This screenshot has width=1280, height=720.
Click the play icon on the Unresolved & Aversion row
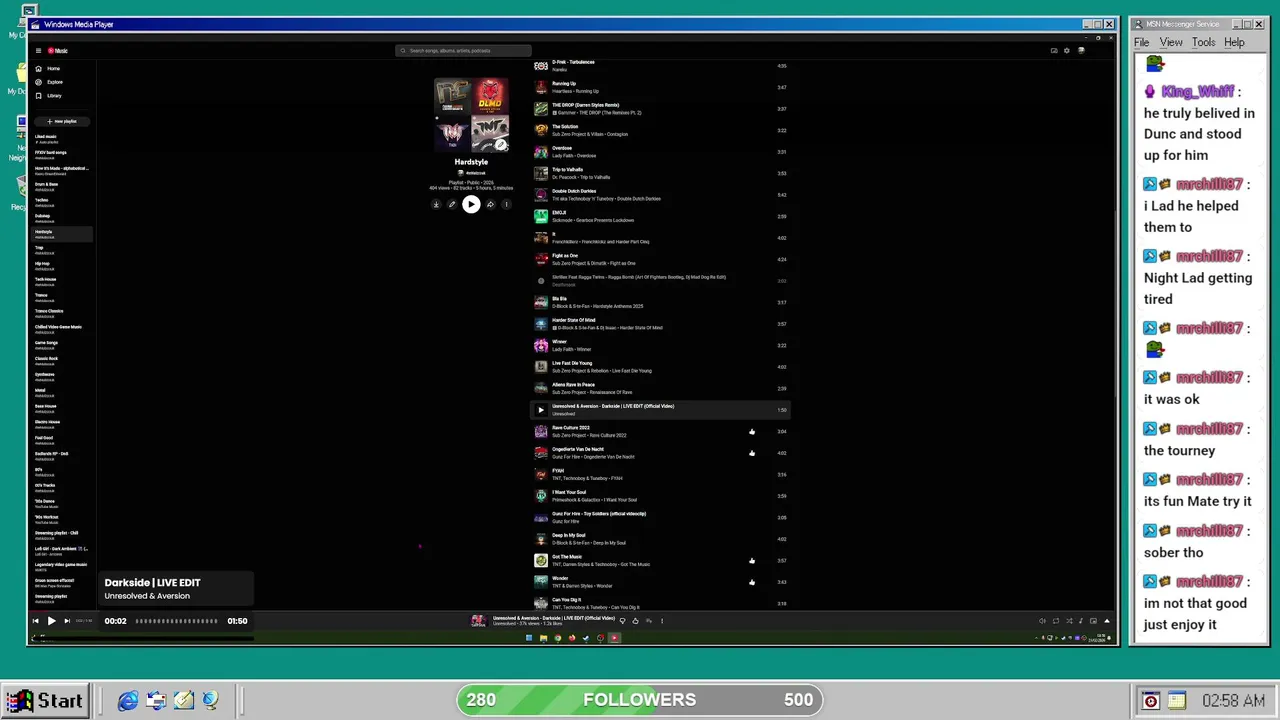(x=541, y=410)
